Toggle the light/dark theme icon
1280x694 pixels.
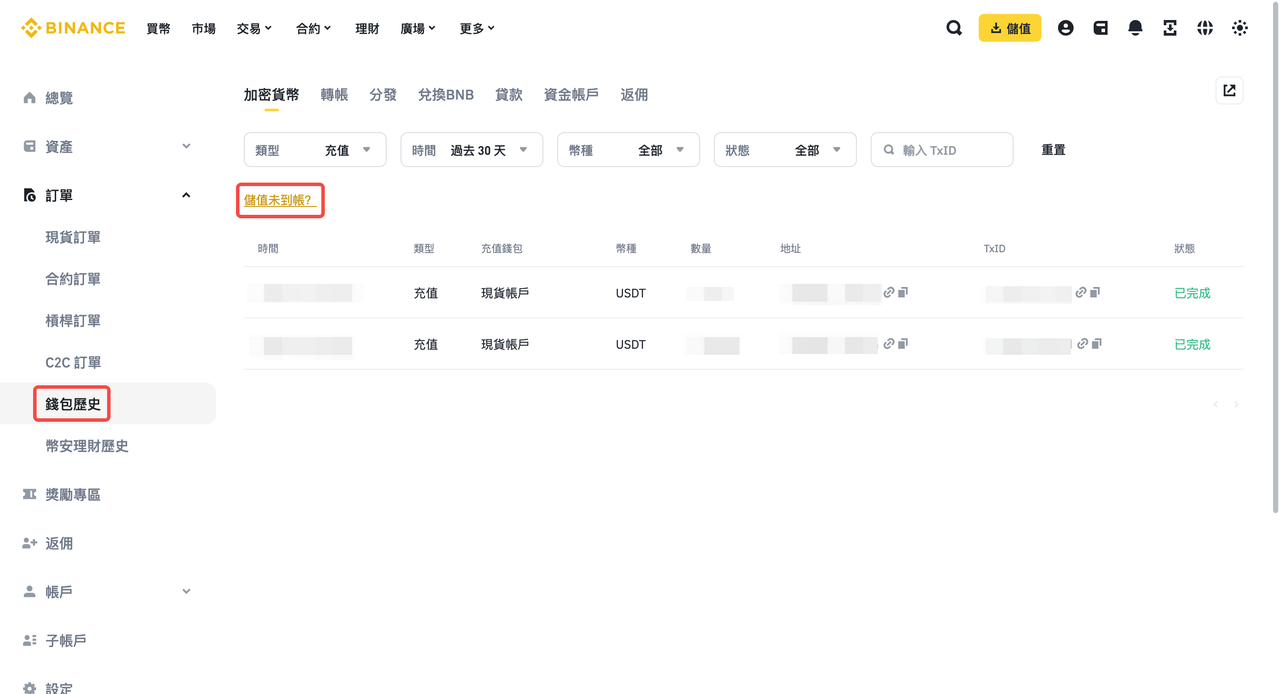(1240, 28)
